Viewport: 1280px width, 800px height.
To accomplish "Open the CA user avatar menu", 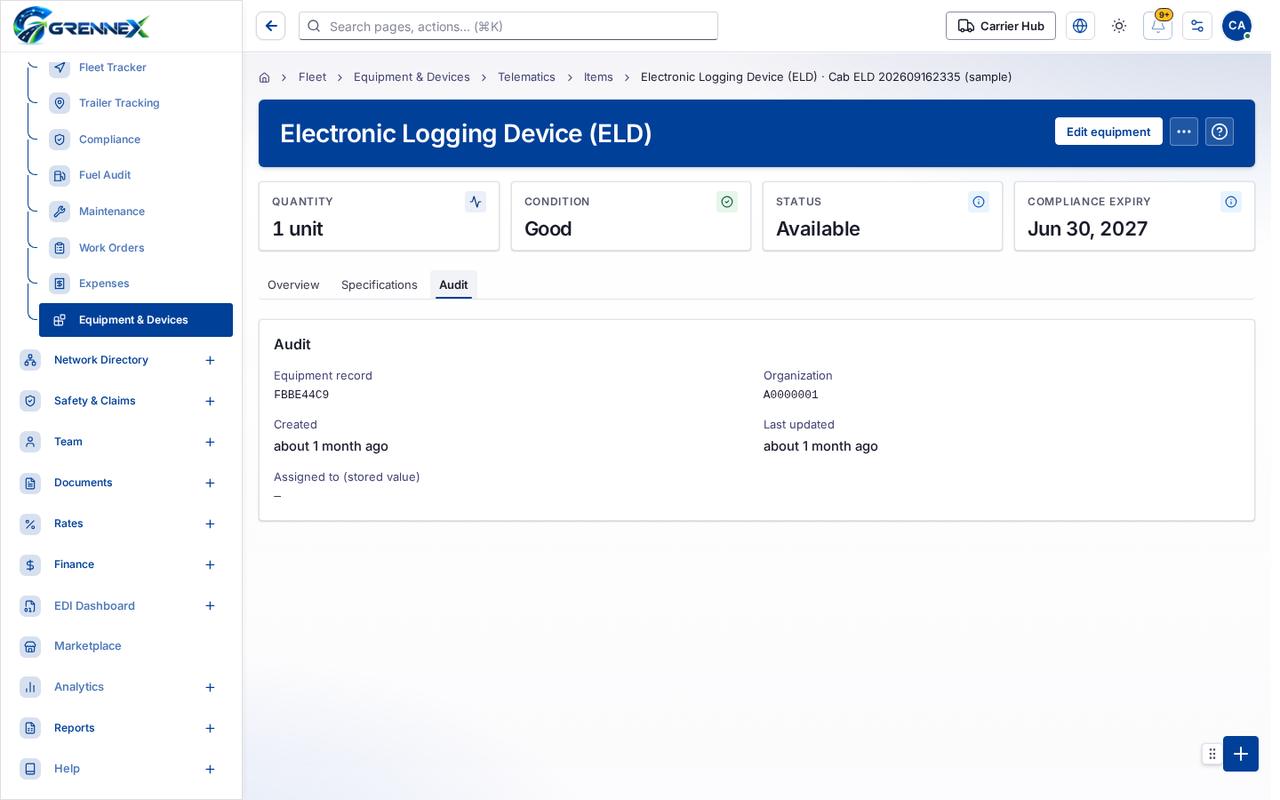I will click(1237, 26).
